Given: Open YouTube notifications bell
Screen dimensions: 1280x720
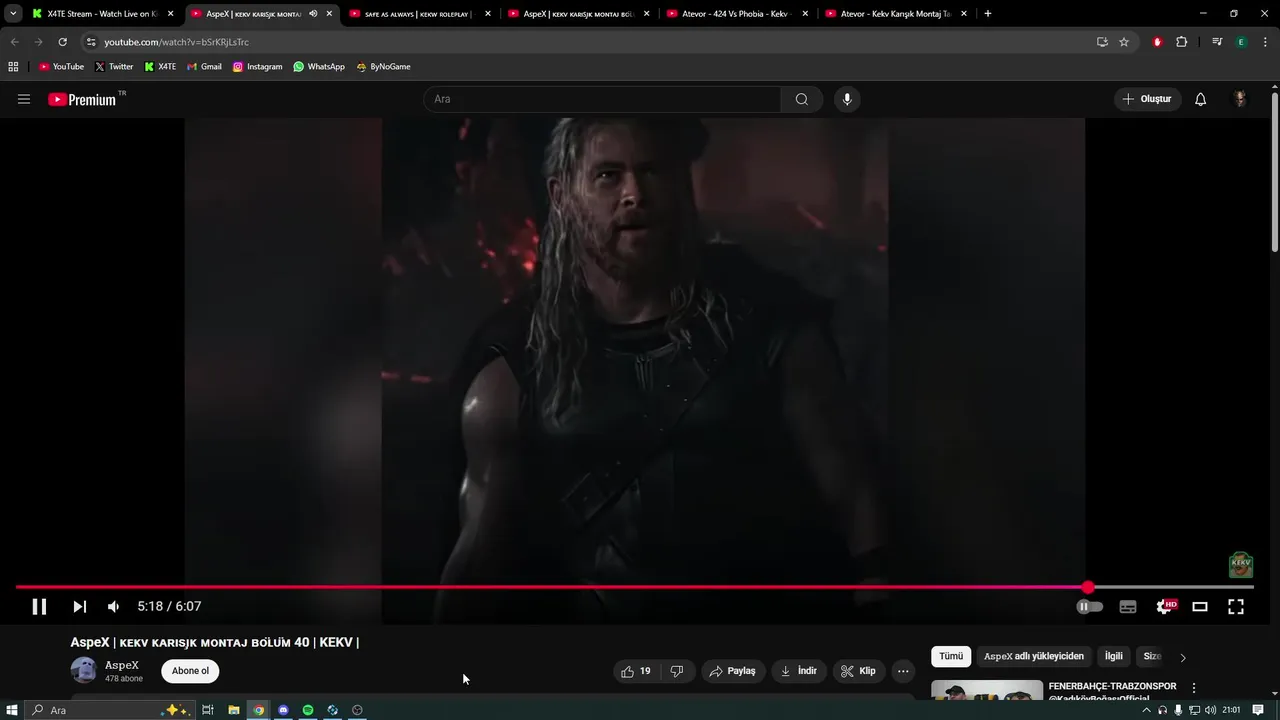Looking at the screenshot, I should point(1201,99).
